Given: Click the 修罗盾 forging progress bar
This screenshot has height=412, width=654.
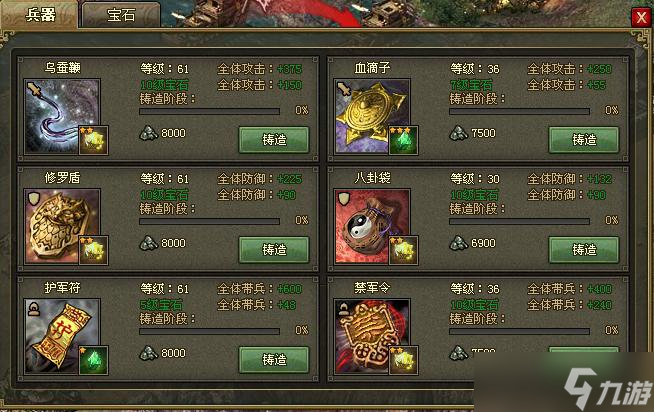Looking at the screenshot, I should (209, 221).
